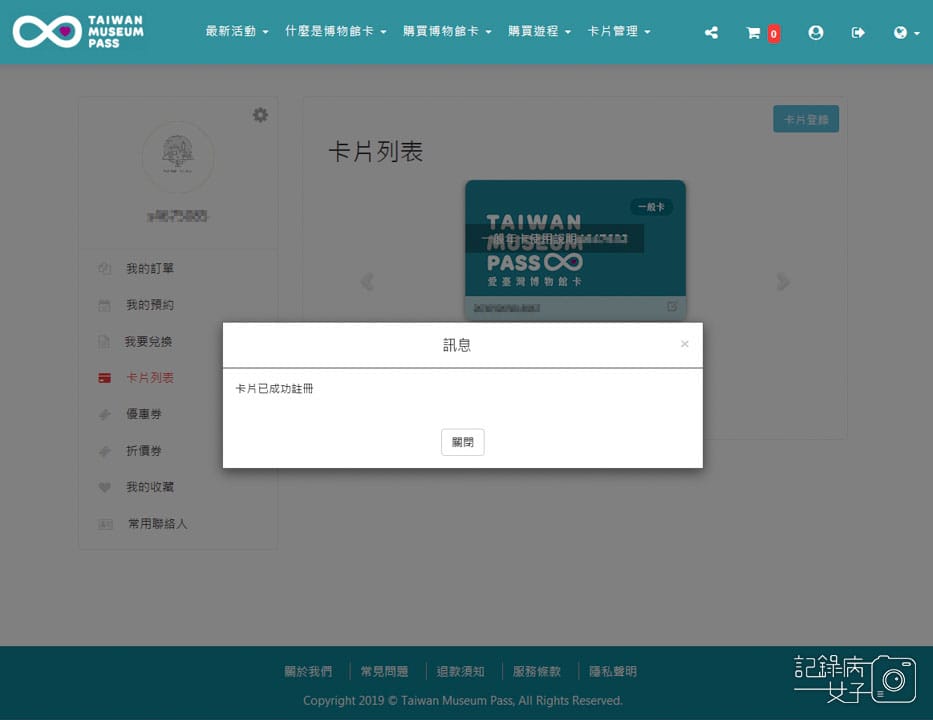Image resolution: width=933 pixels, height=720 pixels.
Task: Click the share icon in the header
Action: 711,32
